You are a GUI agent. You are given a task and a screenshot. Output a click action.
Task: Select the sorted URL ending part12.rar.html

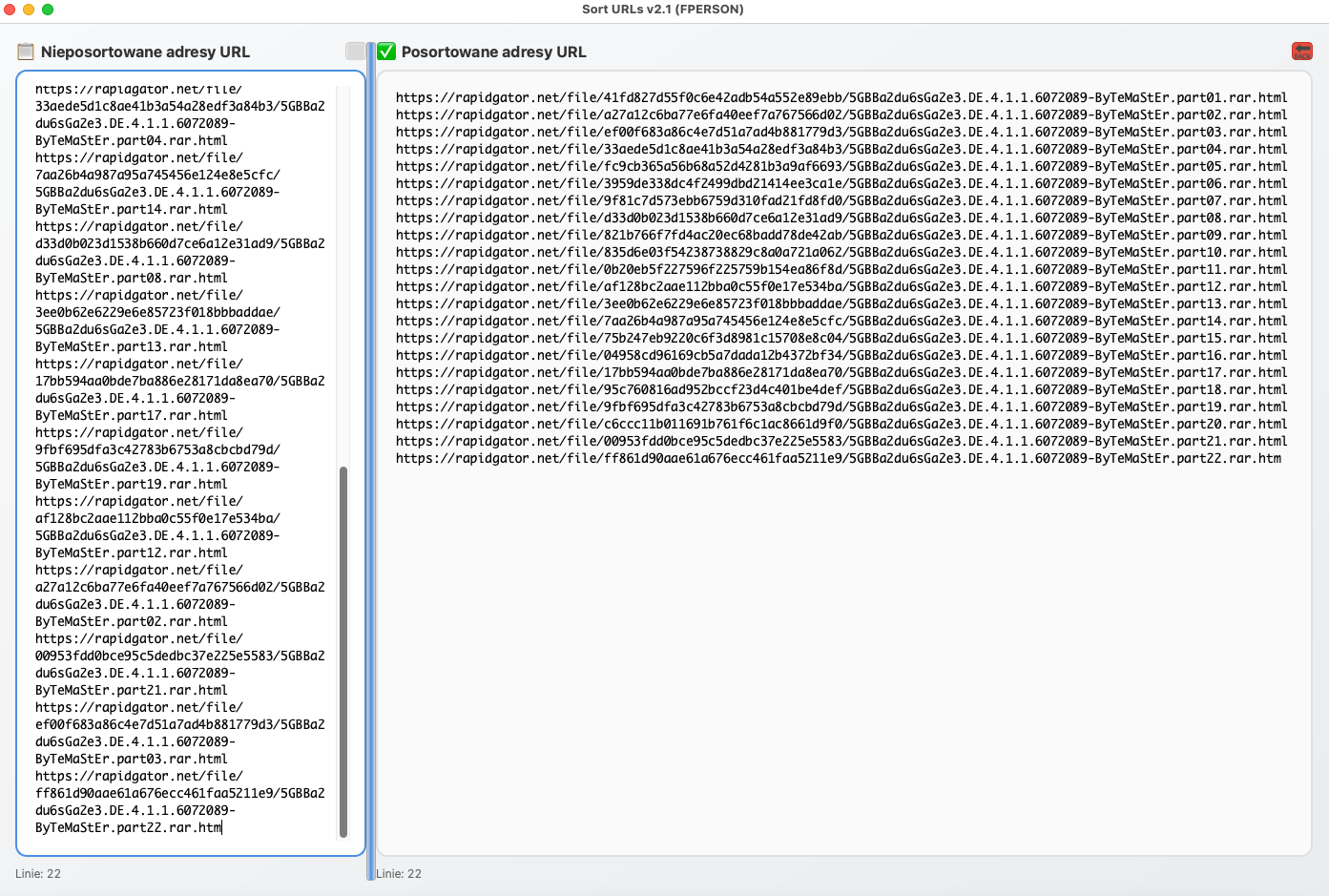(841, 286)
